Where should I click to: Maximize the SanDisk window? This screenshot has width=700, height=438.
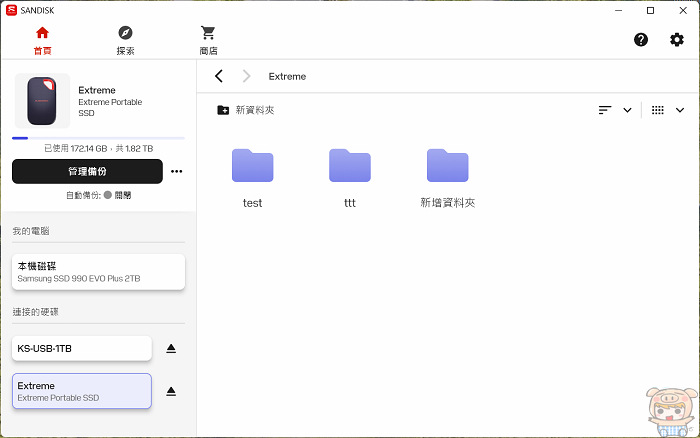coord(650,10)
